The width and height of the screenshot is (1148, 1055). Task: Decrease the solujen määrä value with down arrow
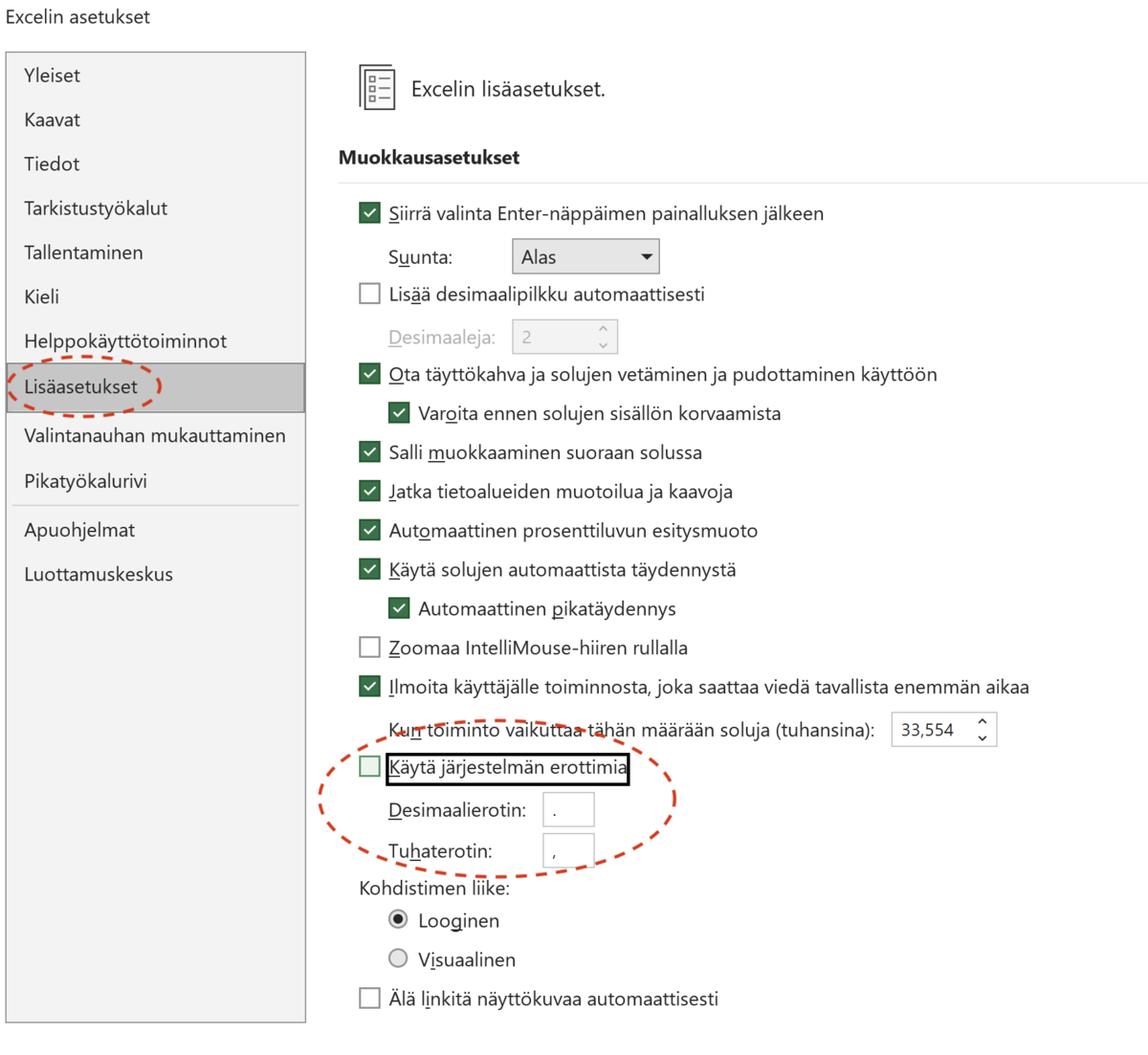(982, 737)
